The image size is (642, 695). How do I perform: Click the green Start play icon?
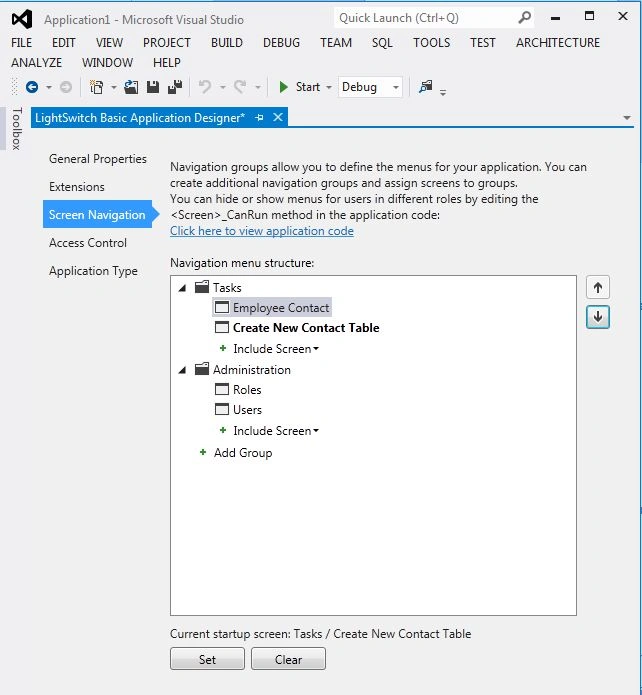(x=283, y=87)
